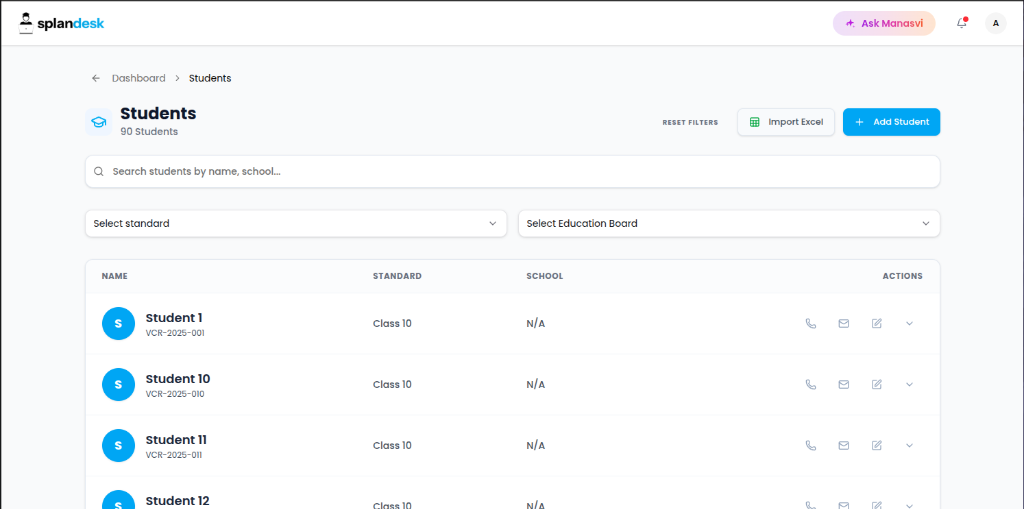Click the Students breadcrumb item

[x=210, y=78]
